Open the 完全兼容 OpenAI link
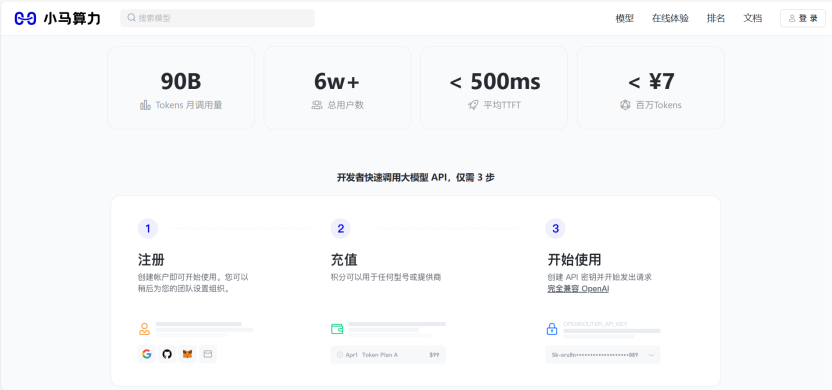Image resolution: width=832 pixels, height=390 pixels. (578, 289)
